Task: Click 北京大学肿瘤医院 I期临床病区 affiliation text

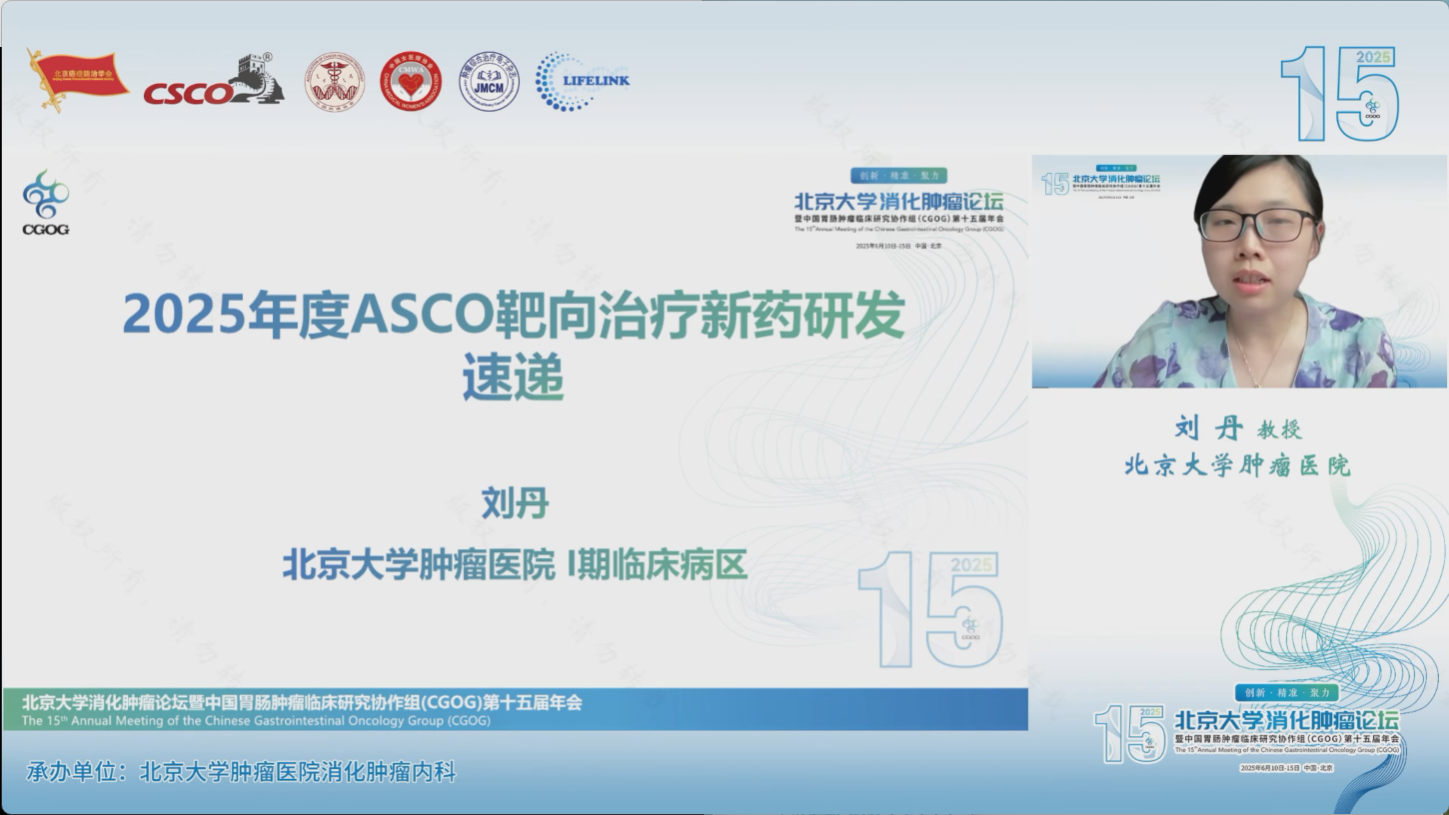Action: 515,565
